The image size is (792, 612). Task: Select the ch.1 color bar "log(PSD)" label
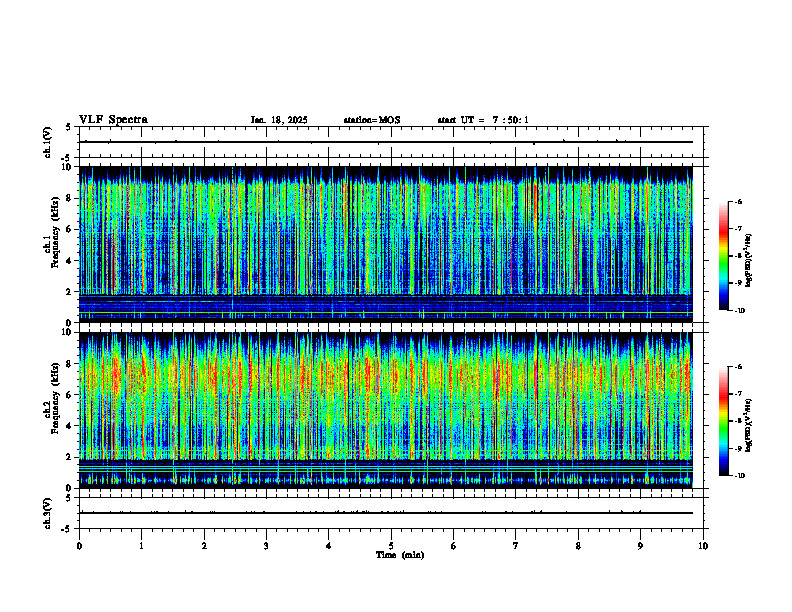coord(749,260)
